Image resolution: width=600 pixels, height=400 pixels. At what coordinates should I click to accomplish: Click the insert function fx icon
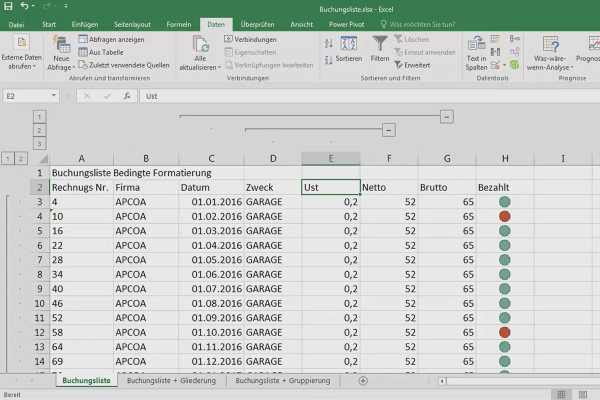pos(127,96)
